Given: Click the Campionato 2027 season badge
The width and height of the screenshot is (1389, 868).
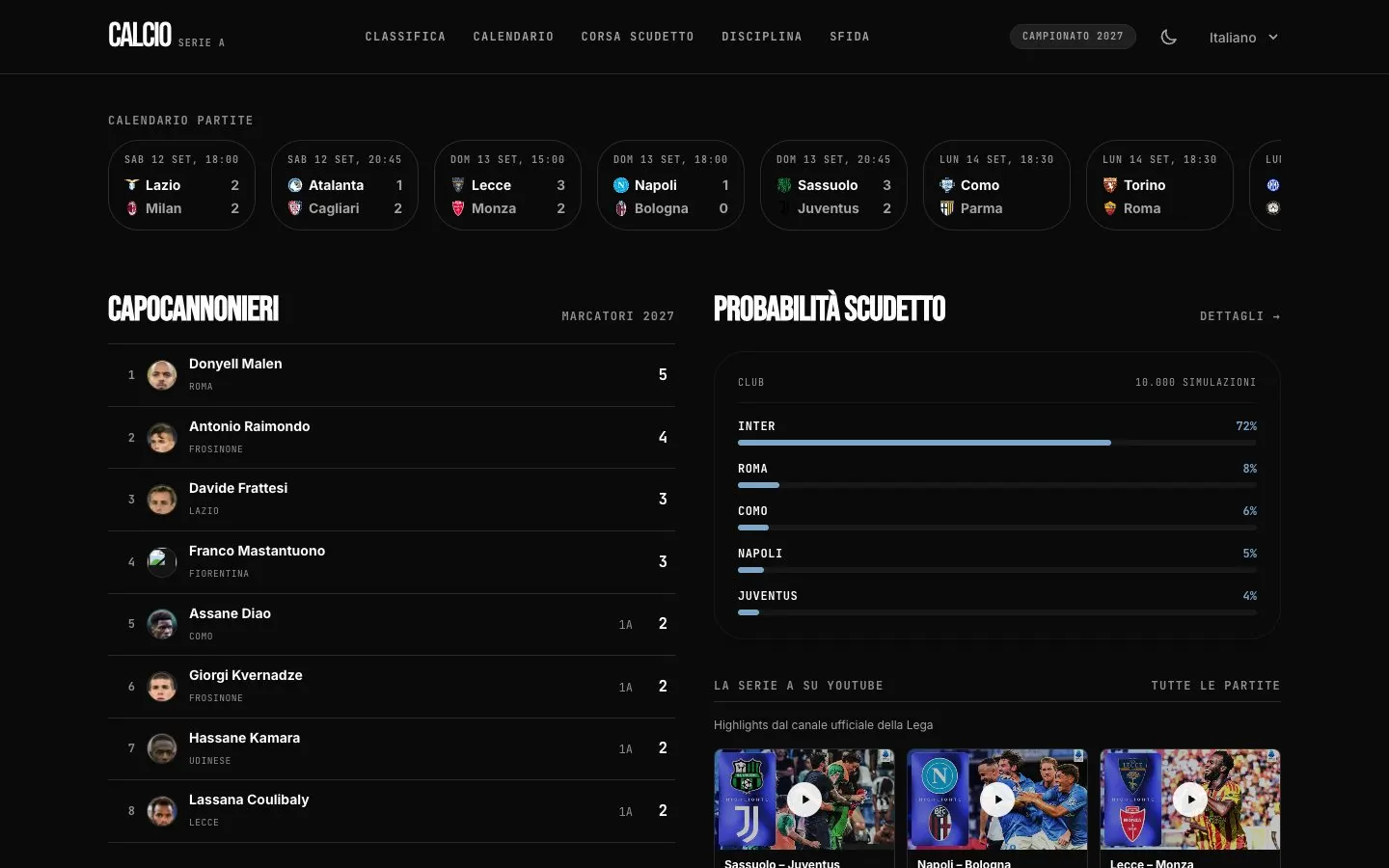Looking at the screenshot, I should [1073, 37].
